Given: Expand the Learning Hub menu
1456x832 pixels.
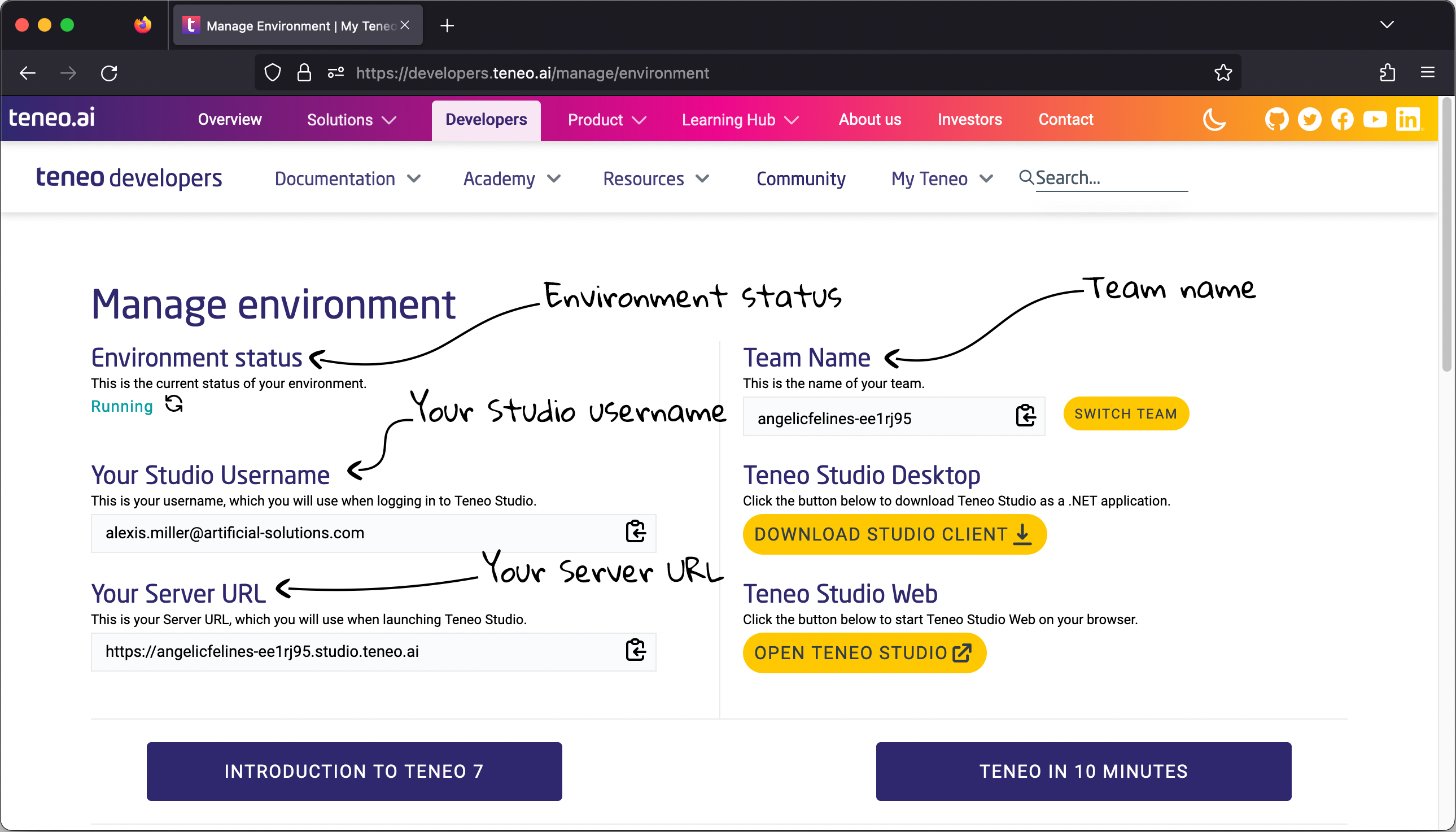Looking at the screenshot, I should pyautogui.click(x=740, y=119).
